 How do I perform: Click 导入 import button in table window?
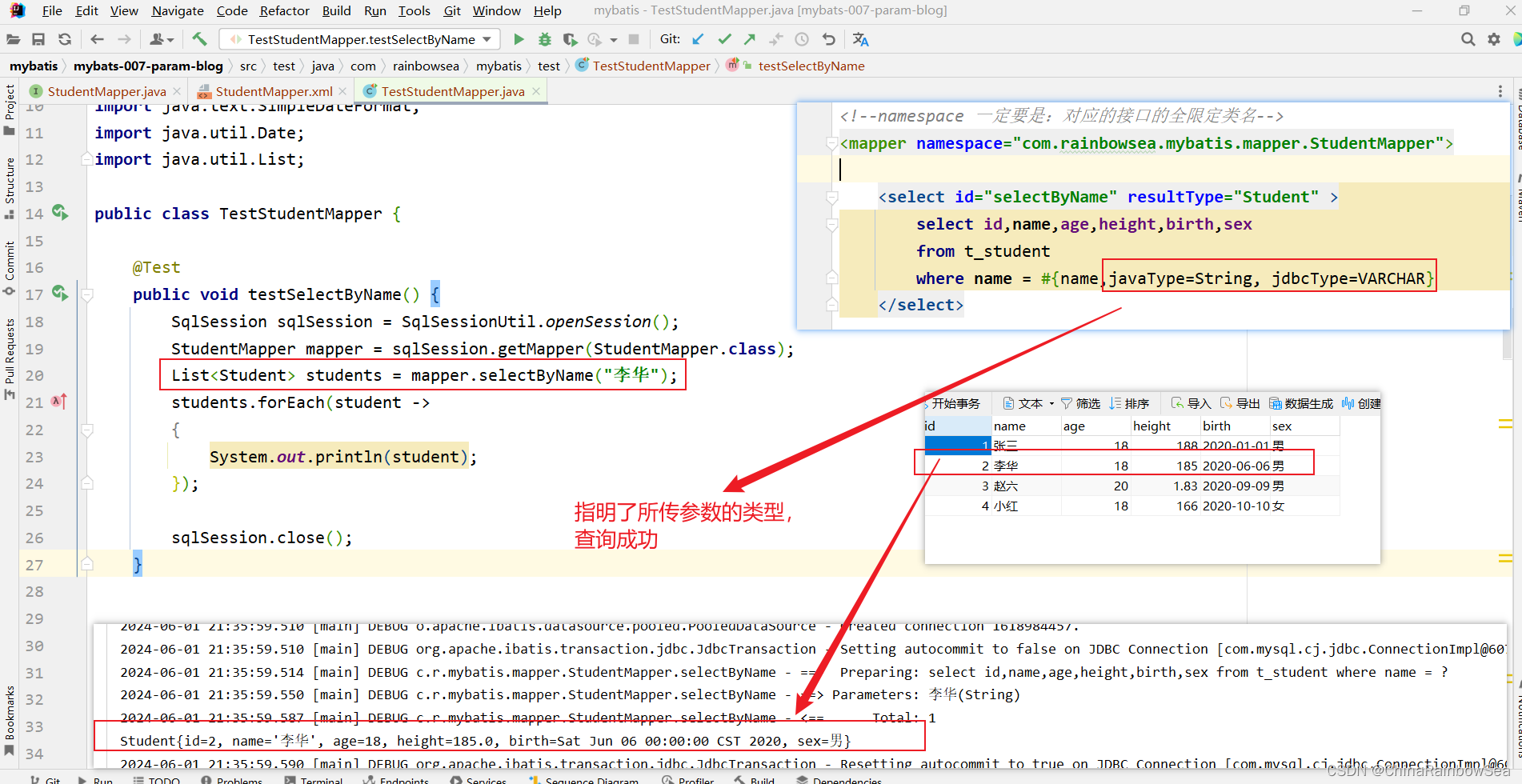click(x=1191, y=403)
